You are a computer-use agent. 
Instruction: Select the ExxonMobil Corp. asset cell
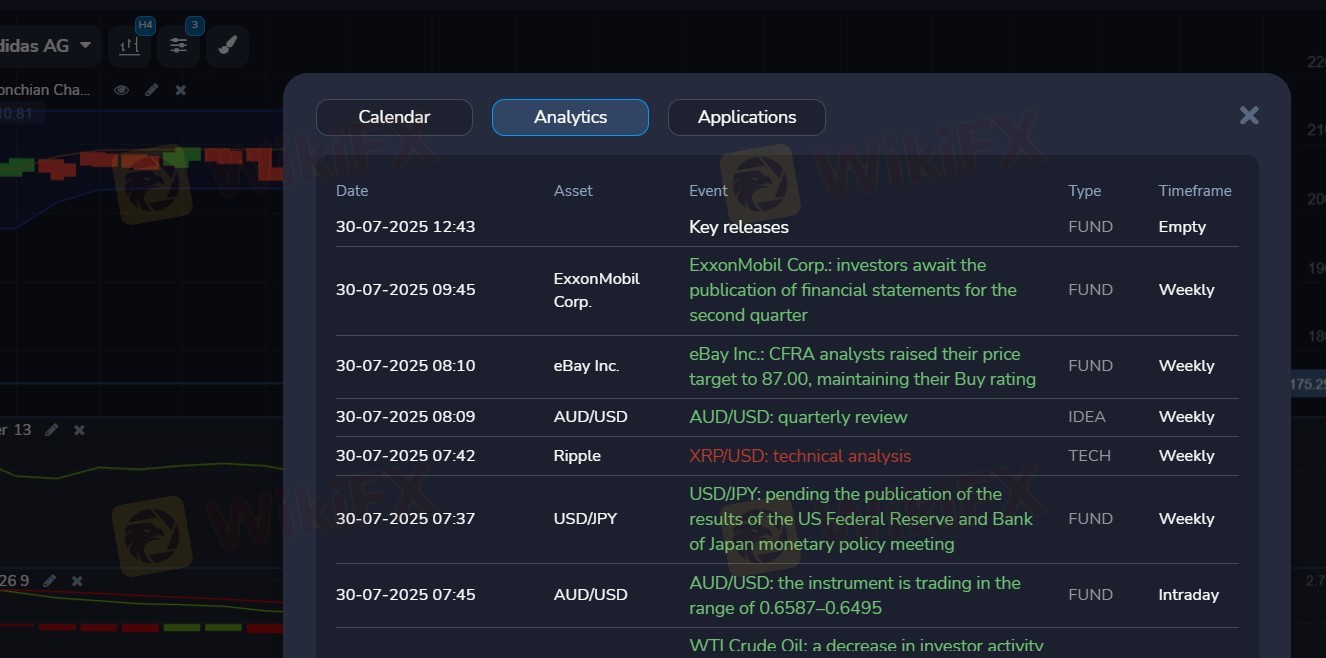coord(597,290)
